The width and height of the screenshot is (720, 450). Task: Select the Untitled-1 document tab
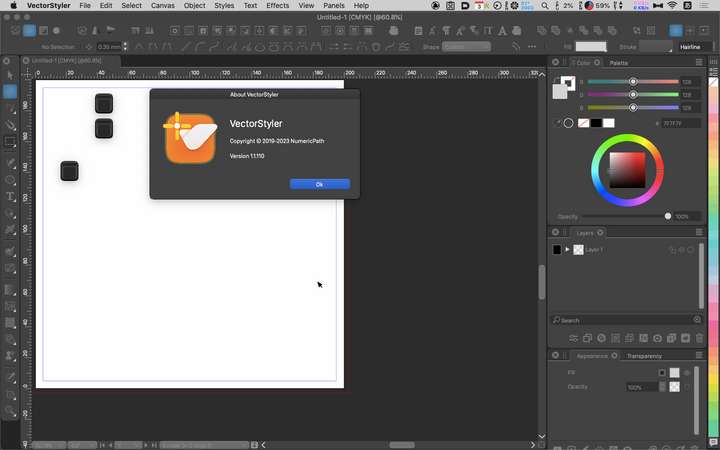[67, 61]
